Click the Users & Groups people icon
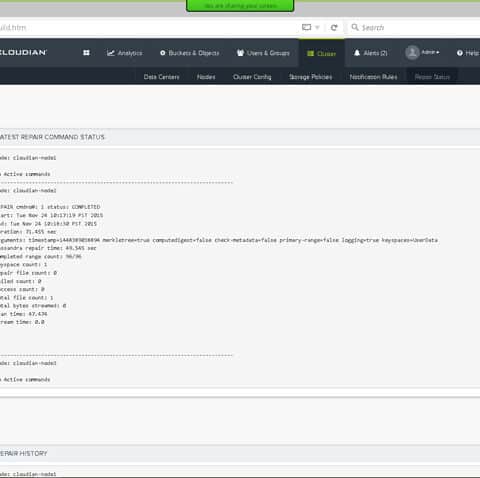 pyautogui.click(x=240, y=53)
